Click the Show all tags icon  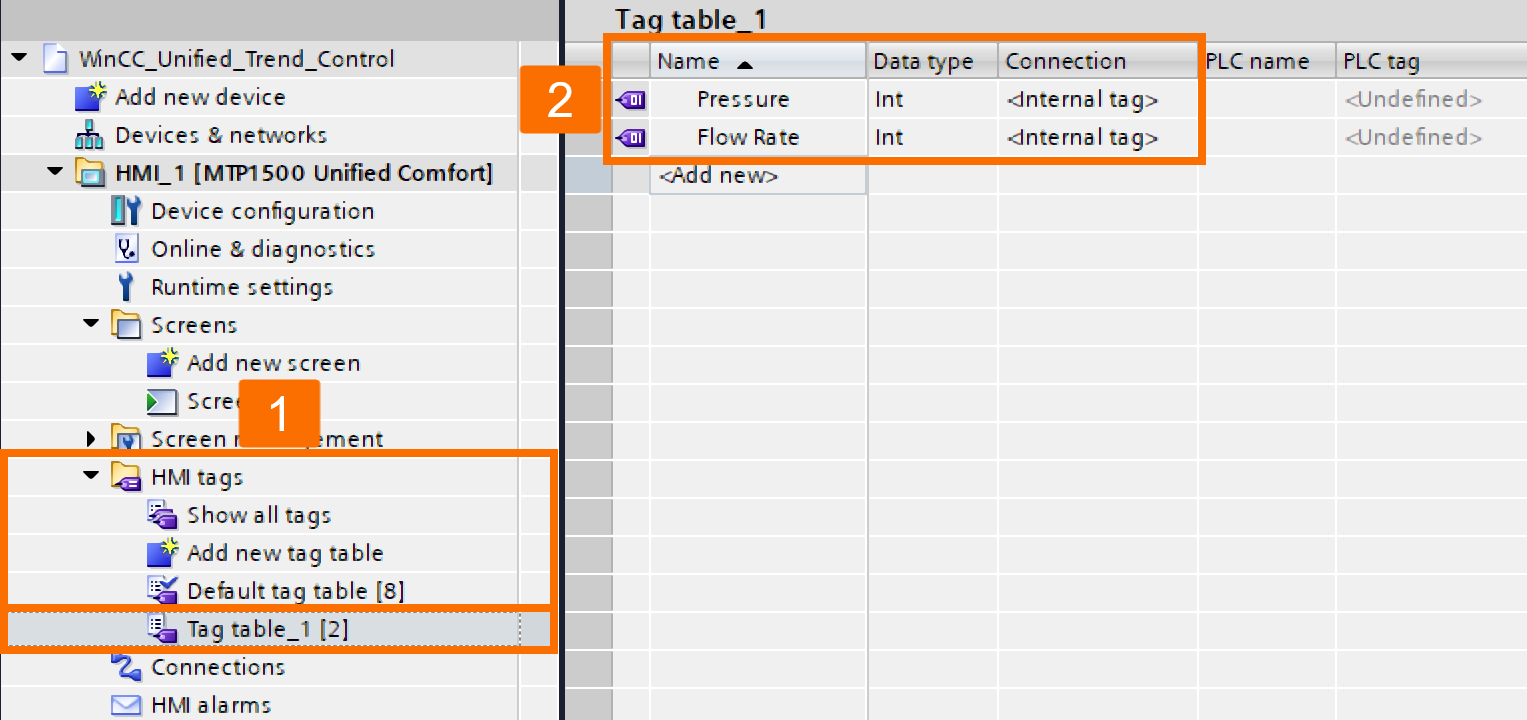pyautogui.click(x=161, y=515)
